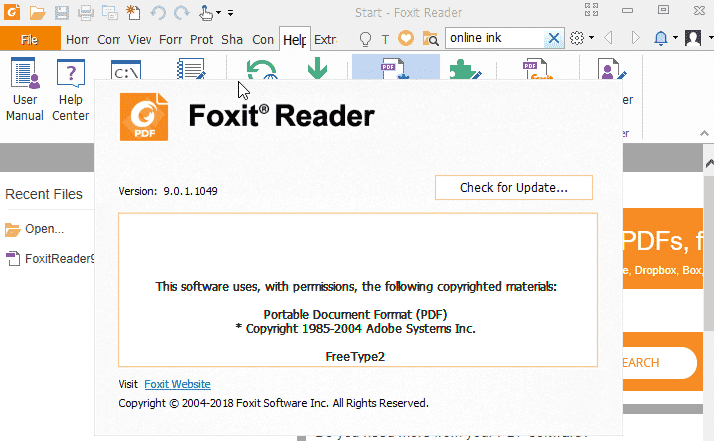Screen dimensions: 714x441
Task: Click the green puzzle piece plugins icon
Action: [x=461, y=70]
